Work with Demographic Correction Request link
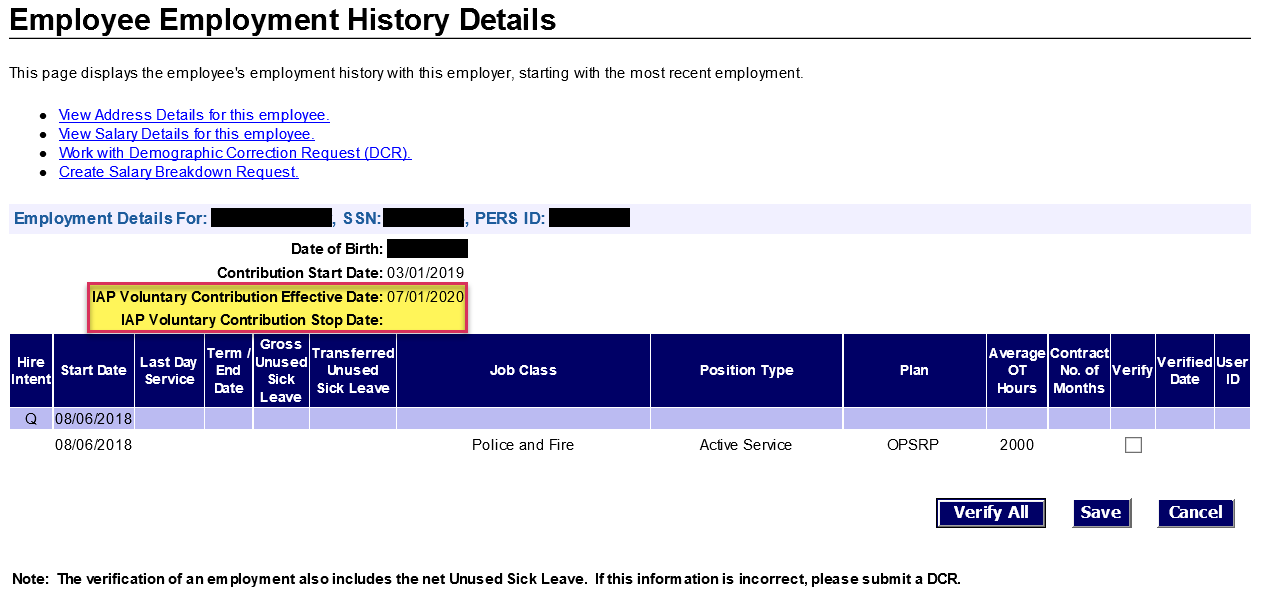The image size is (1263, 607). click(x=235, y=153)
